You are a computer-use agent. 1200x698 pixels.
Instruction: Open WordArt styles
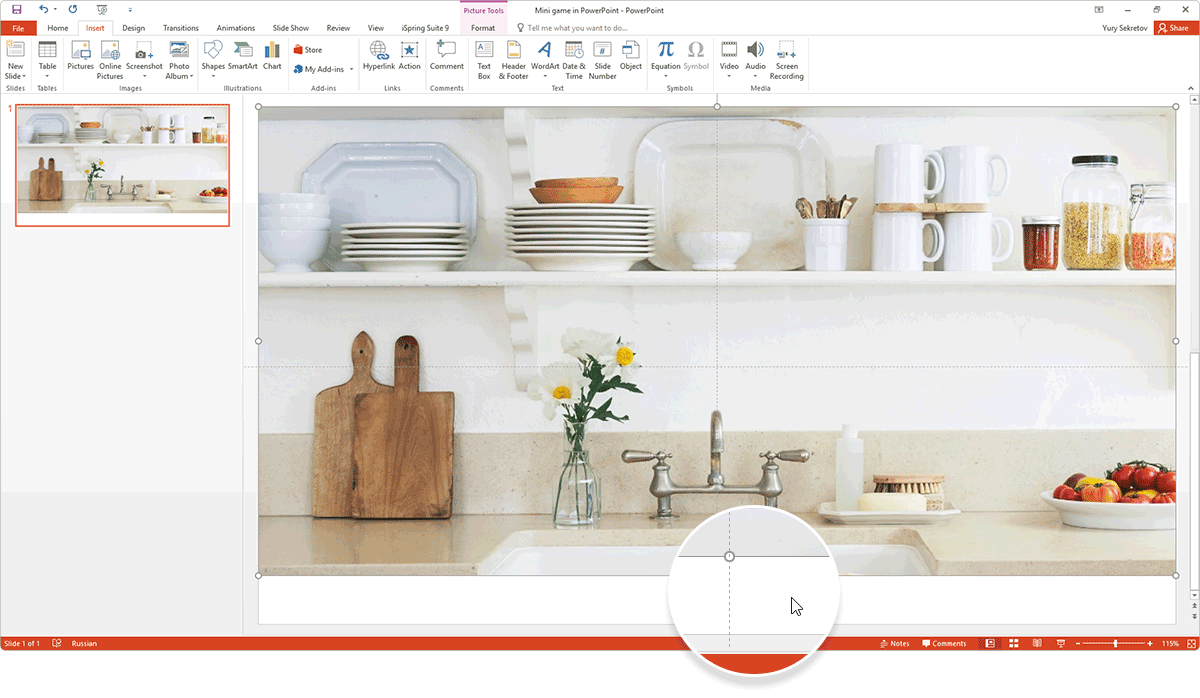545,55
